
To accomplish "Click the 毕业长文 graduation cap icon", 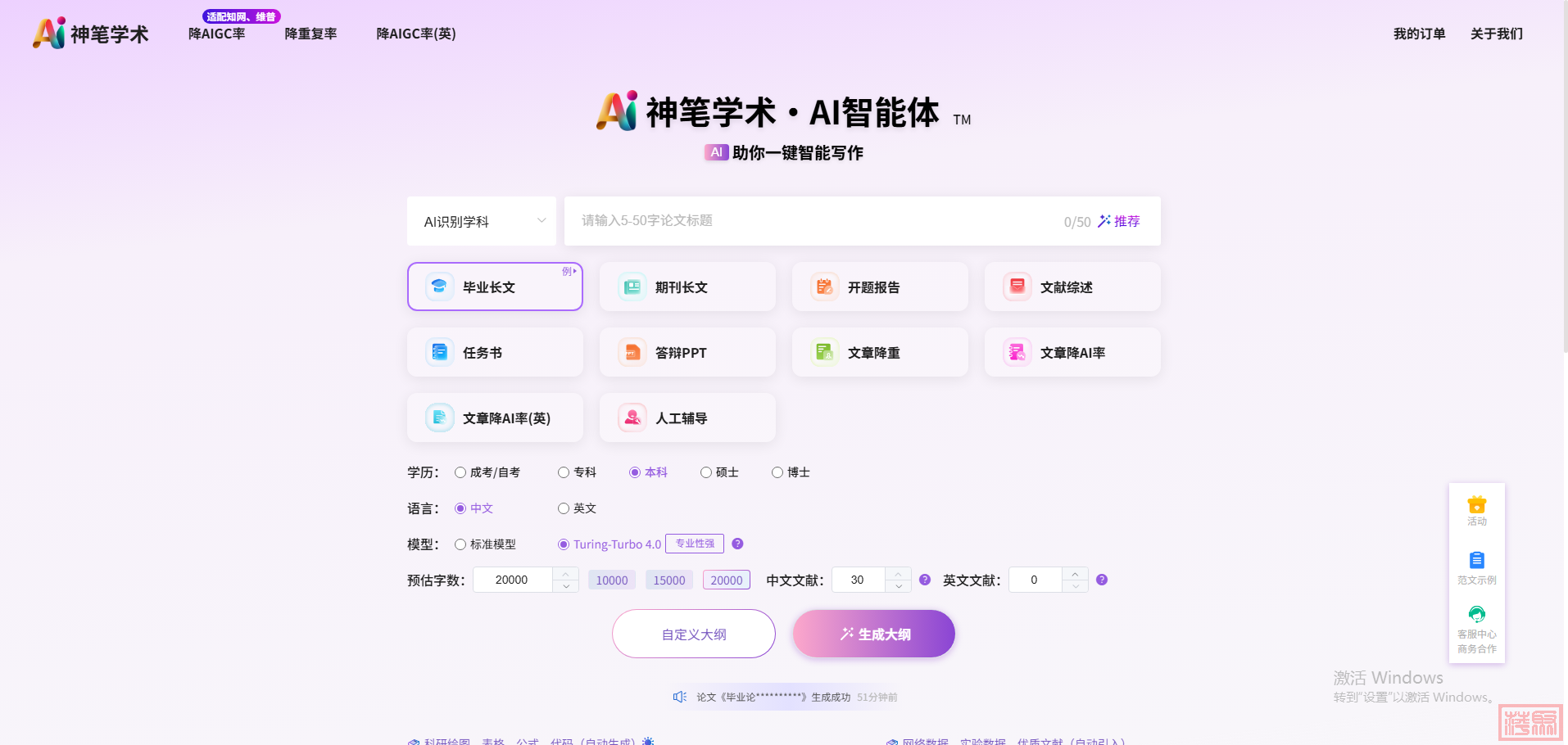I will 439,287.
